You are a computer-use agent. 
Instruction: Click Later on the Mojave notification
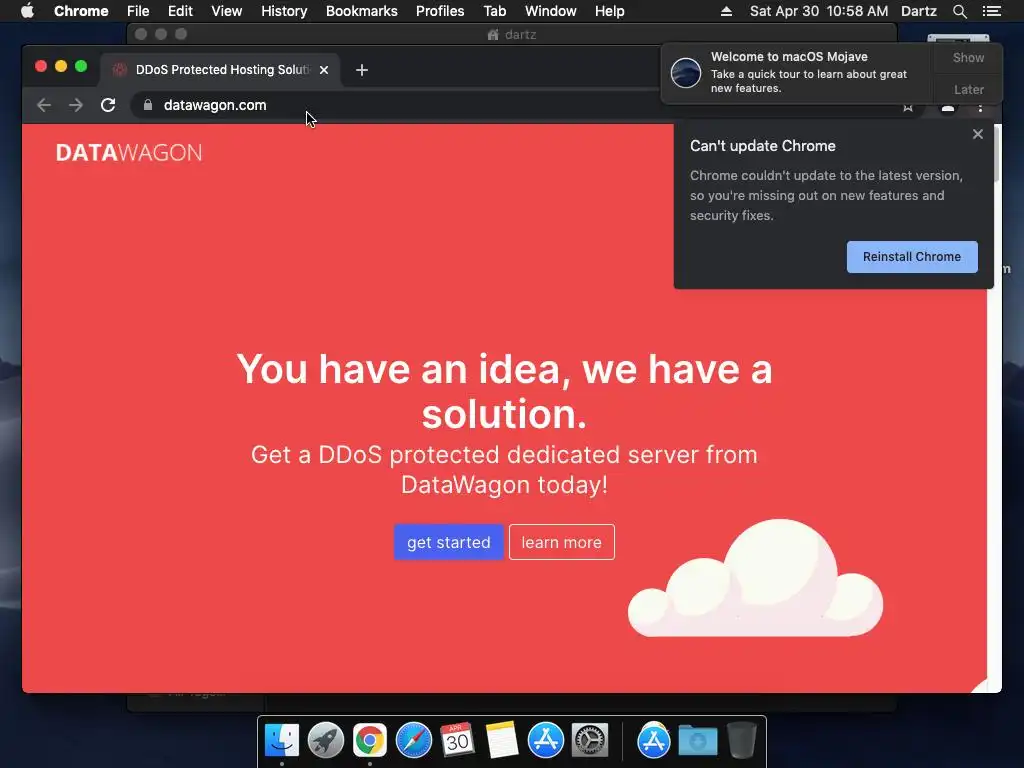tap(968, 89)
